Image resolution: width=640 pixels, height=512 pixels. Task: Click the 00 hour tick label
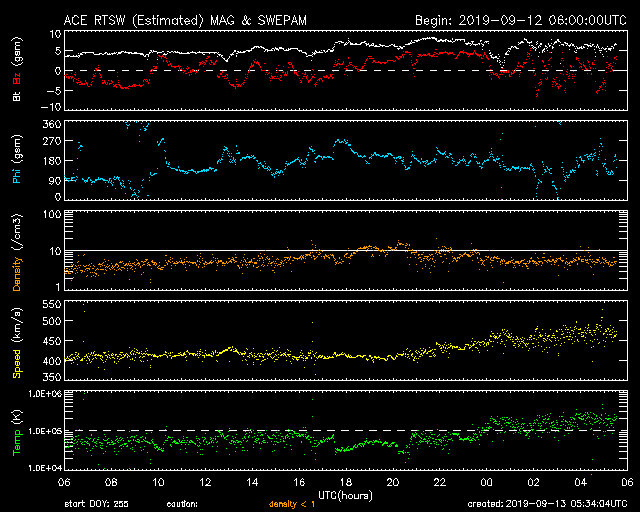point(487,482)
